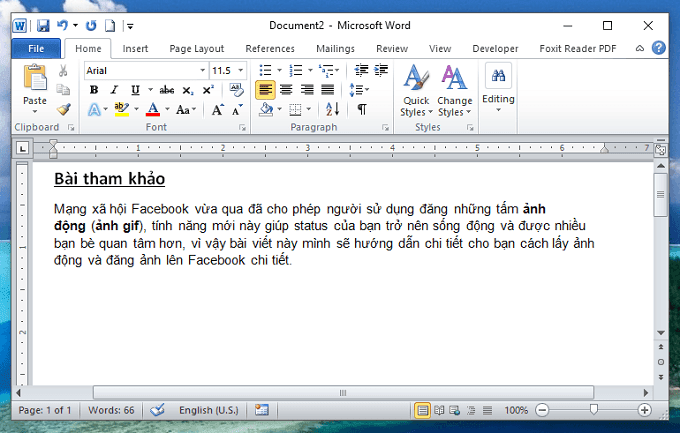Decrease paragraph indent
680x433 pixels.
pos(361,70)
